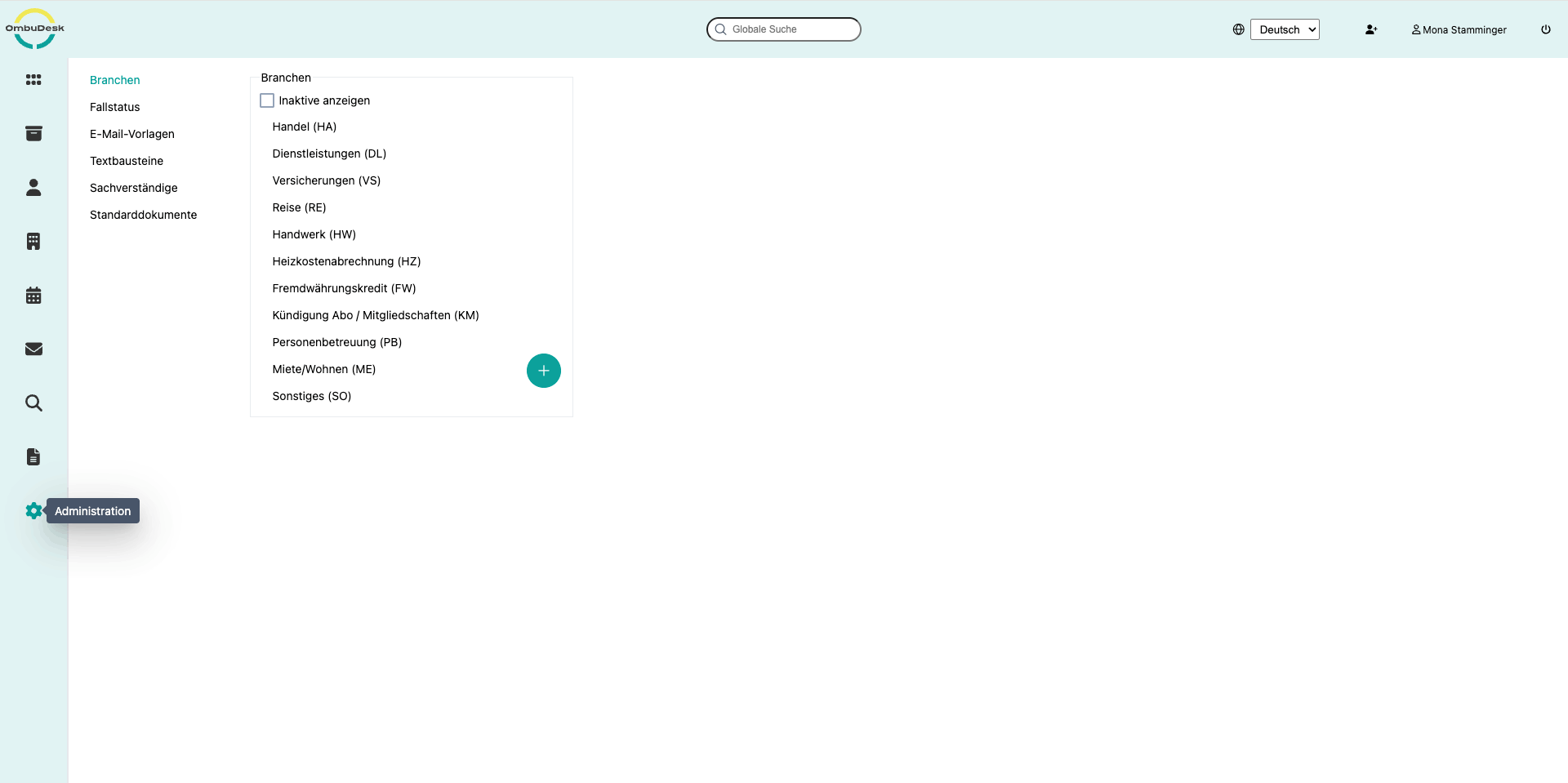Open the building icon in sidebar
The height and width of the screenshot is (783, 1568).
point(33,242)
